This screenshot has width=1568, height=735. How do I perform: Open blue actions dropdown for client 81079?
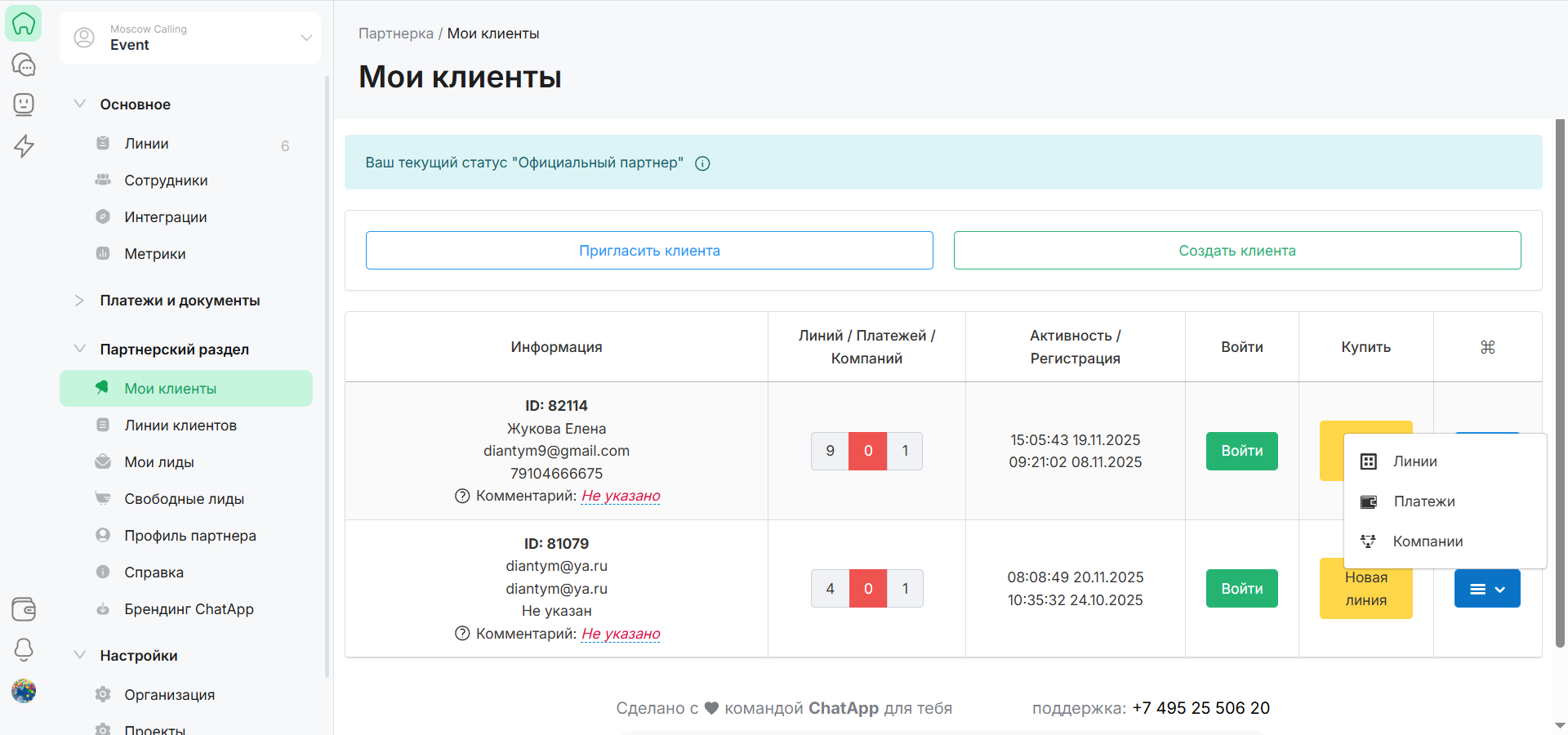tap(1486, 589)
